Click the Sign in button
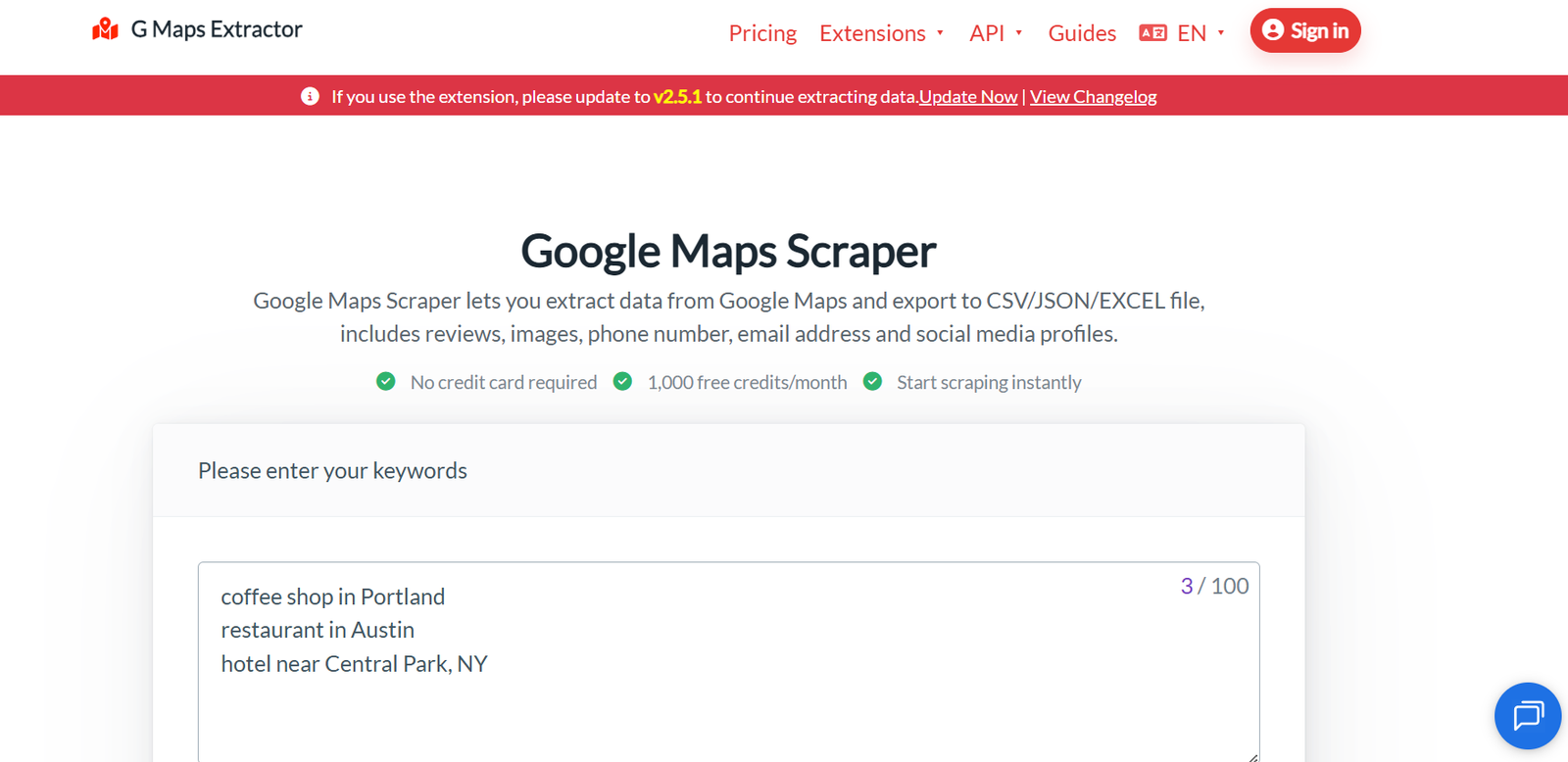 pyautogui.click(x=1305, y=30)
